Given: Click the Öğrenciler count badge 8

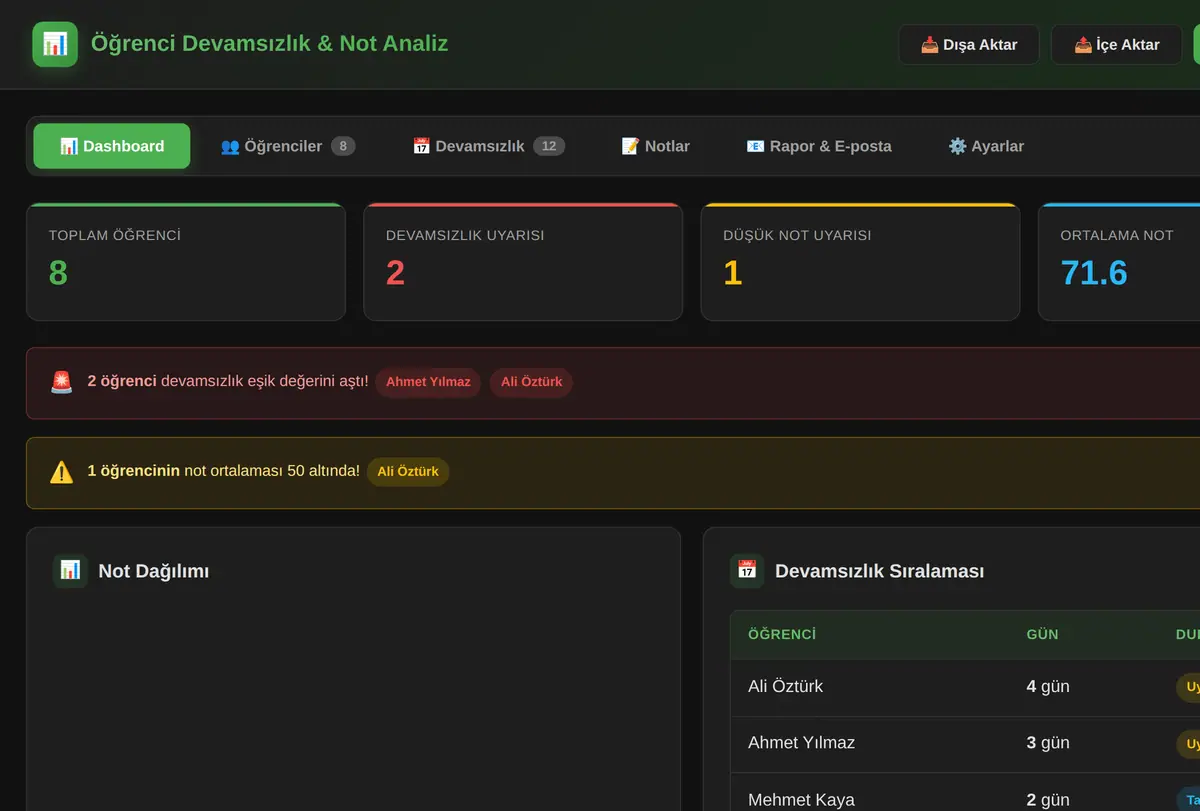Looking at the screenshot, I should (343, 146).
